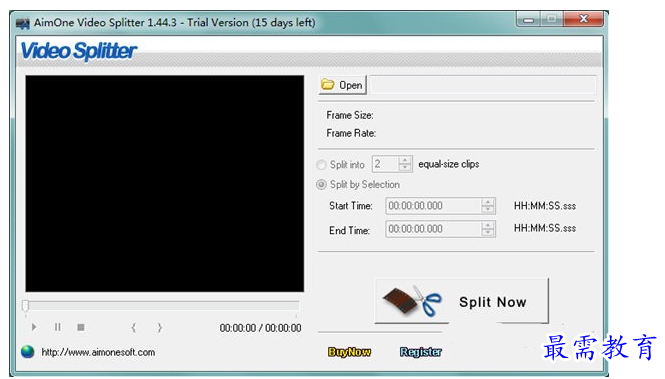The height and width of the screenshot is (379, 665).
Task: Select the Split by Selection radio button
Action: point(321,184)
